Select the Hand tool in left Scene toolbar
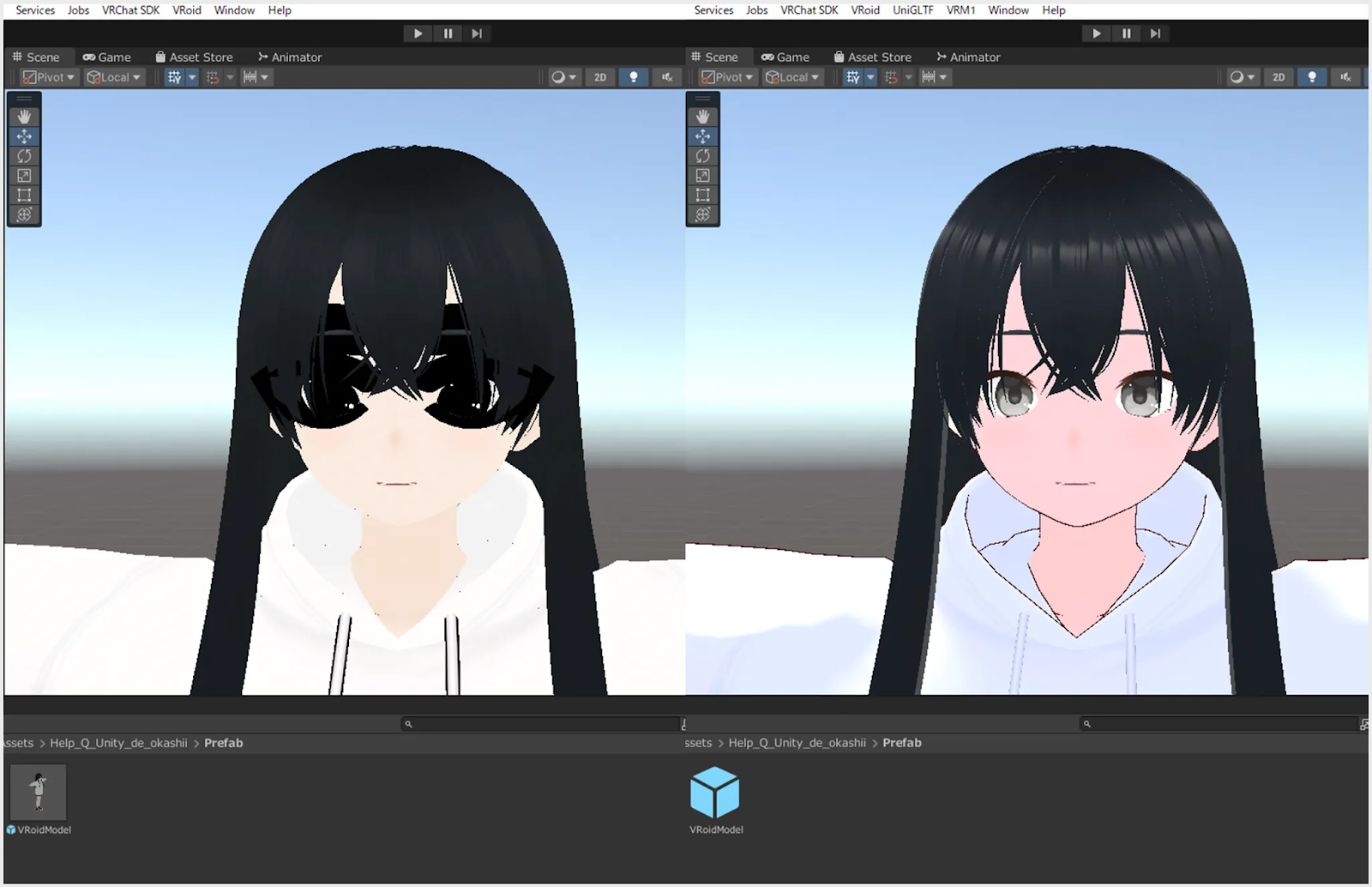 24,115
